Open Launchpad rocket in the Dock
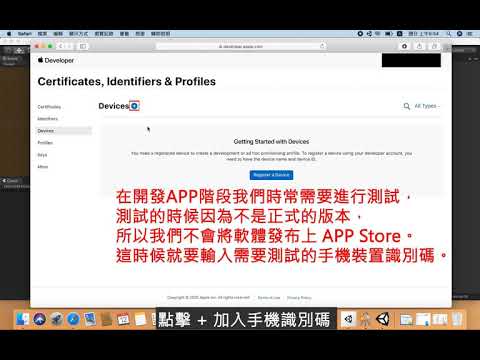 pos(56,319)
